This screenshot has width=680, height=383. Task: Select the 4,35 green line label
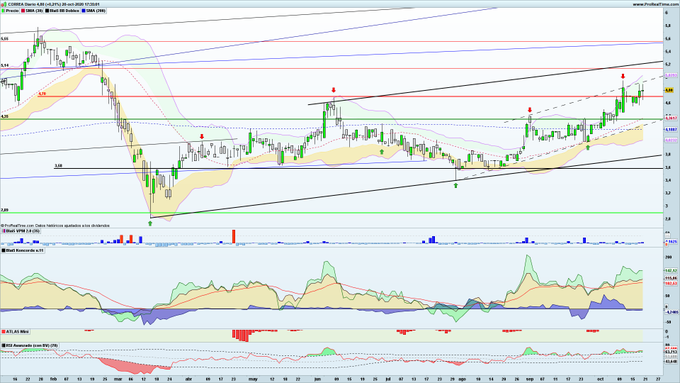(x=4, y=116)
